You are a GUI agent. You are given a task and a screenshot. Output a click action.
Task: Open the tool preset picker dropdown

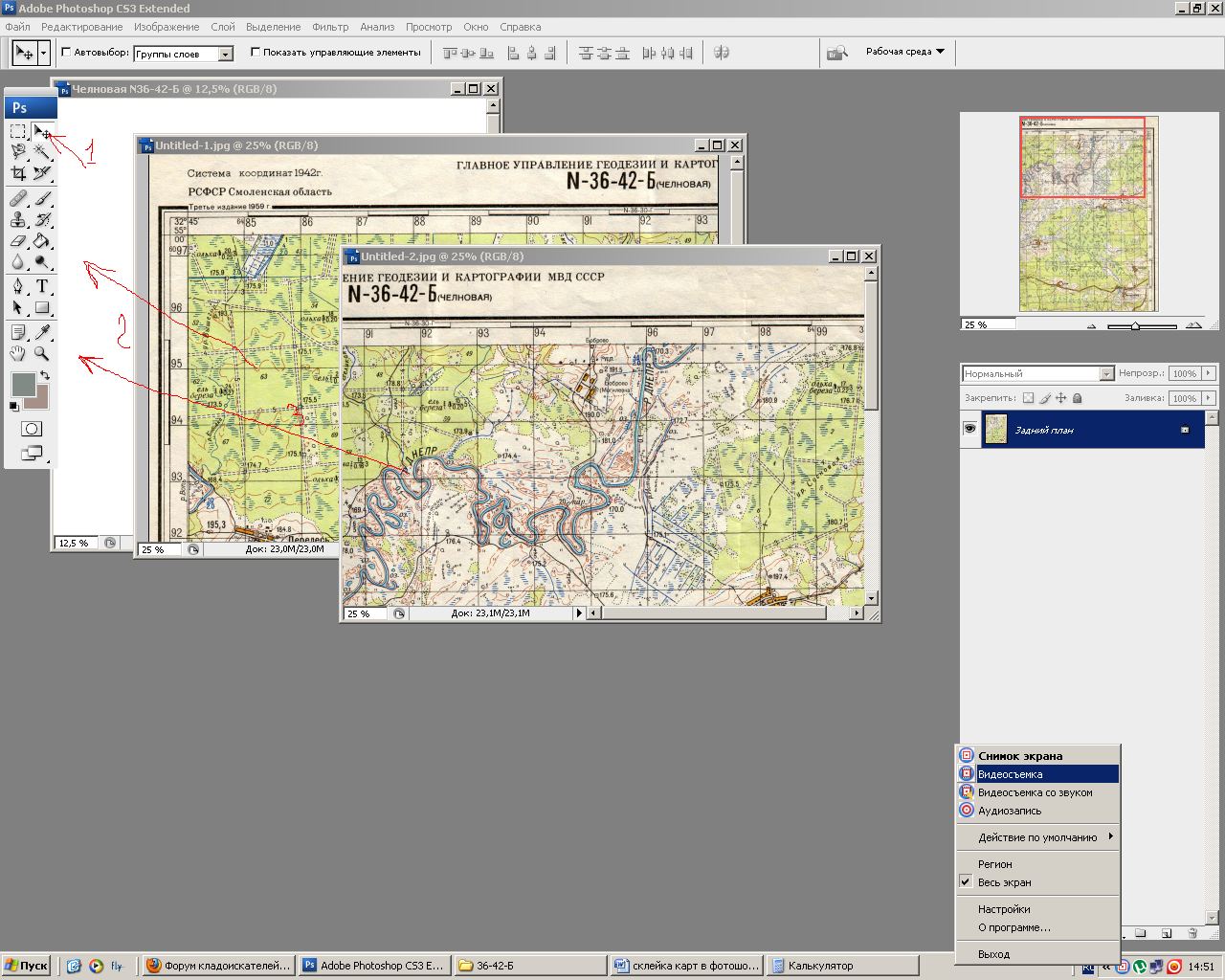point(44,53)
